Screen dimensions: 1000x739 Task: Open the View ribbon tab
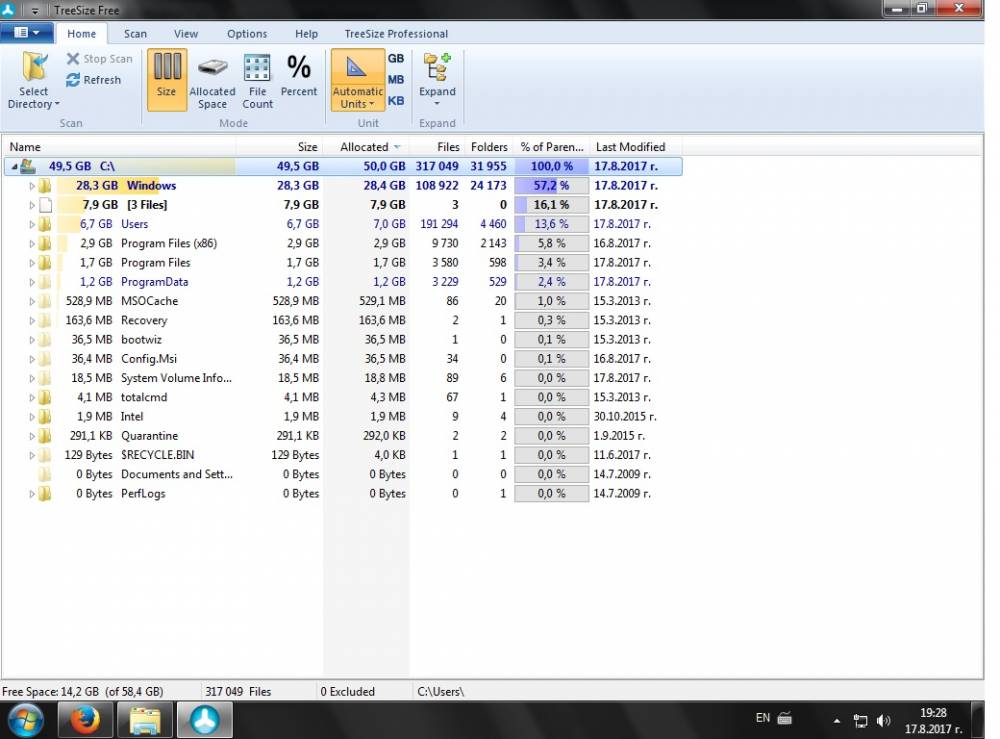(x=186, y=34)
